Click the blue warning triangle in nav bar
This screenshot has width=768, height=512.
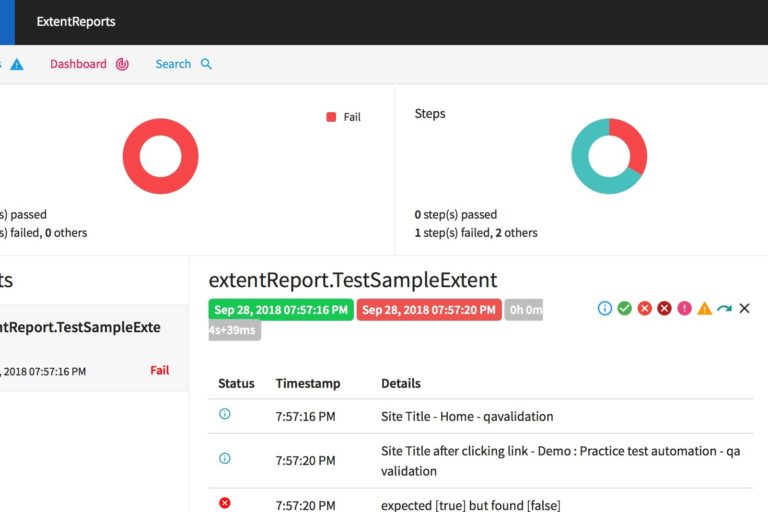pyautogui.click(x=17, y=64)
